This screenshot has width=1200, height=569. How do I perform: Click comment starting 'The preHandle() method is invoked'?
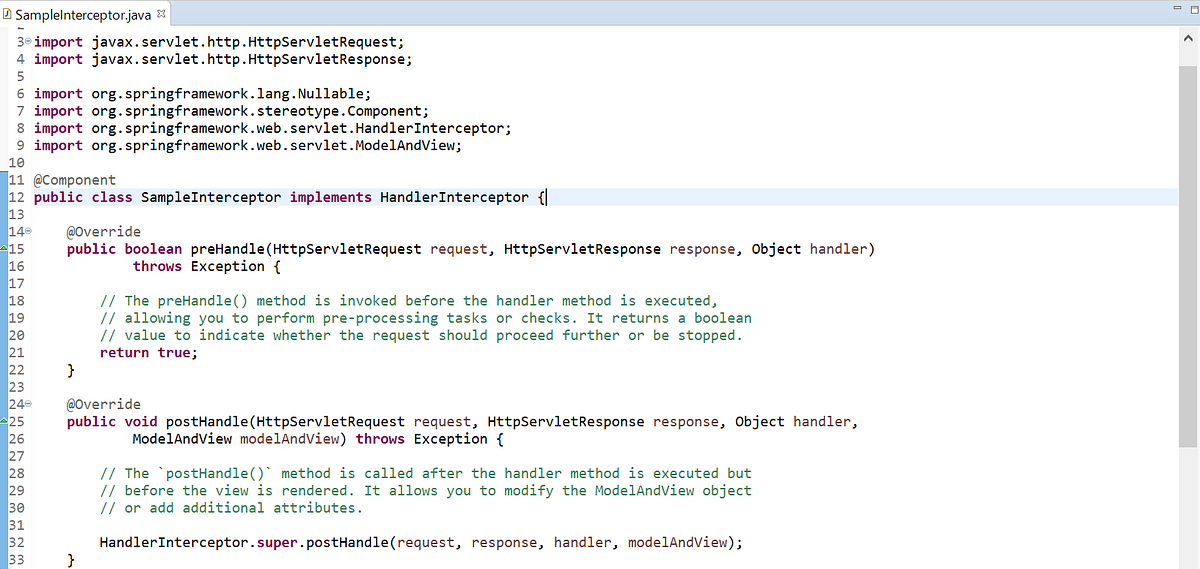pyautogui.click(x=409, y=300)
